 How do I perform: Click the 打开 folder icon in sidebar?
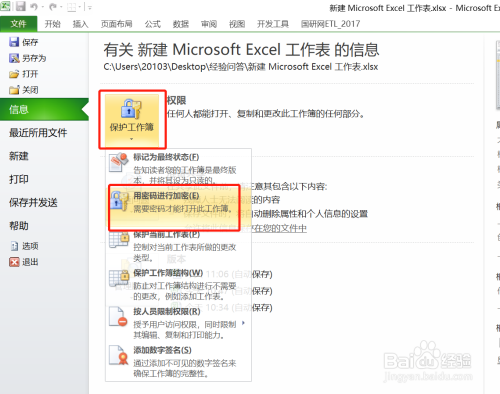tap(14, 74)
